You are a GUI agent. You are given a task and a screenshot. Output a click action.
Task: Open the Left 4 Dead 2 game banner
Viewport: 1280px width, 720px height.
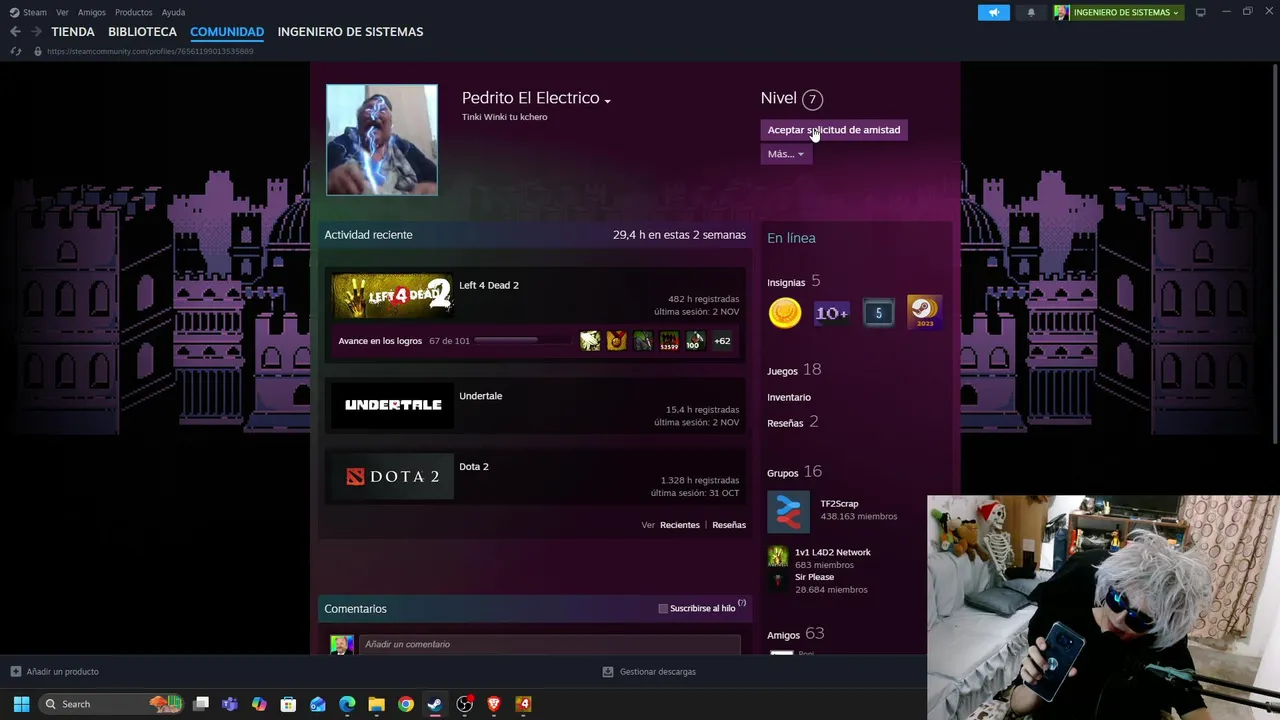[392, 296]
